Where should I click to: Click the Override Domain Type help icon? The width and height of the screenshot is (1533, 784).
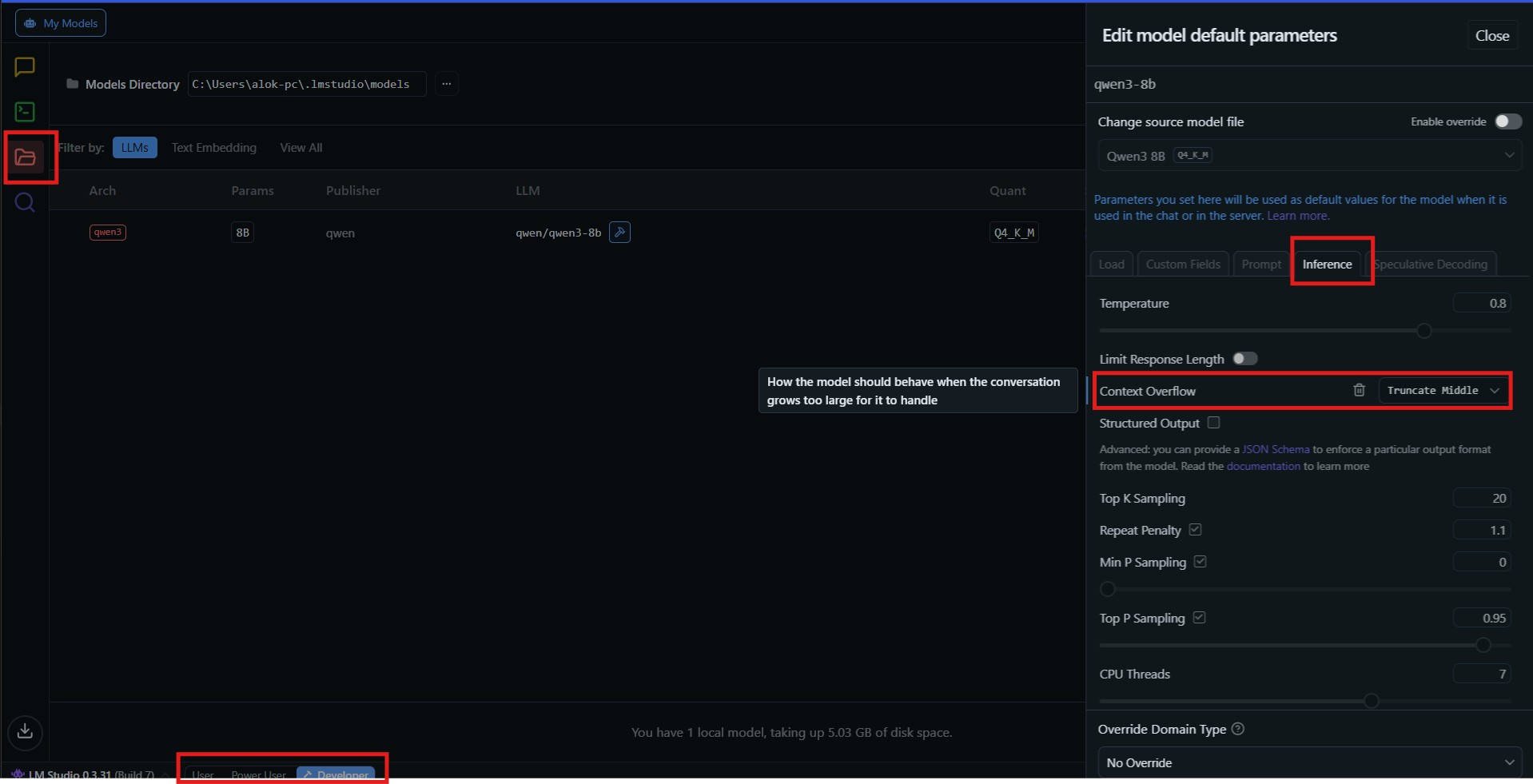(x=1238, y=729)
